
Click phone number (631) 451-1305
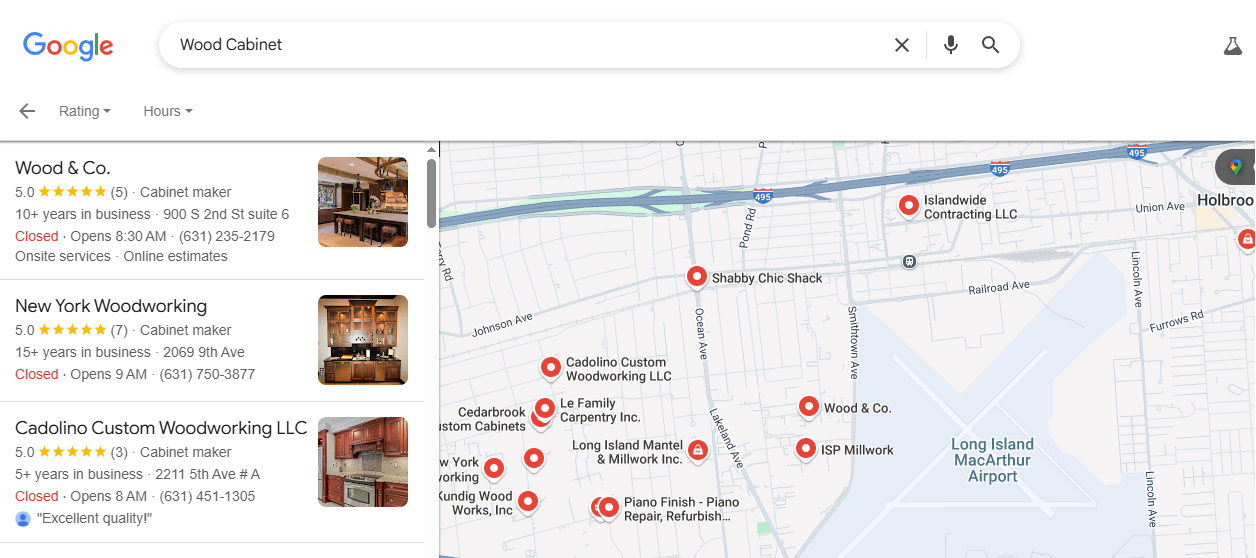[207, 496]
